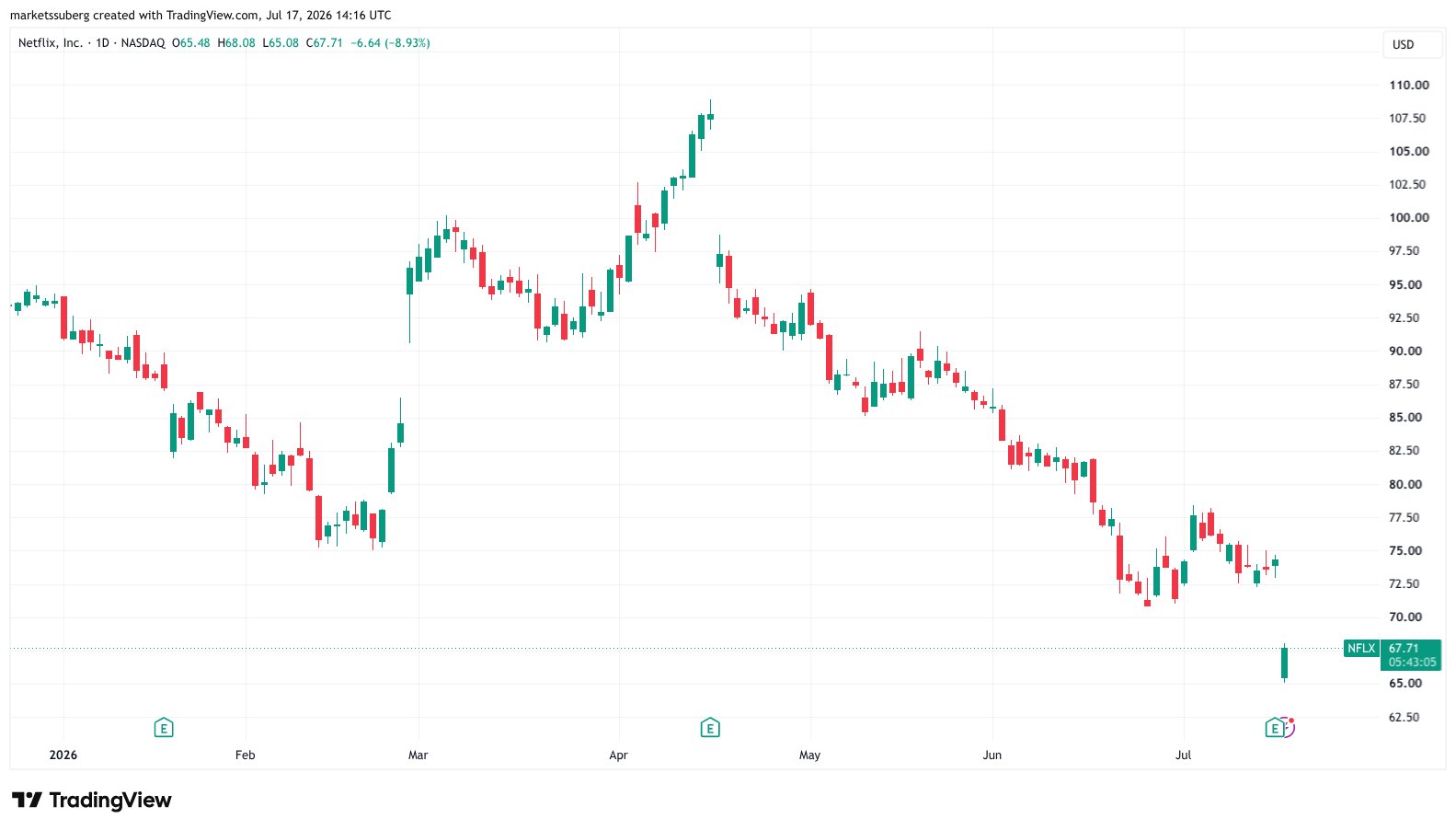The width and height of the screenshot is (1456, 830).
Task: Click the NASDAQ exchange label
Action: (143, 43)
